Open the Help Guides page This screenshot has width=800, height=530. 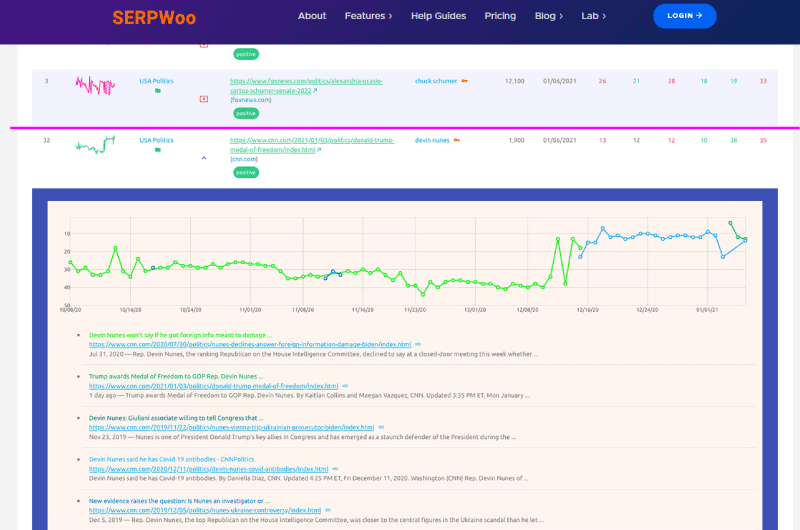(438, 16)
